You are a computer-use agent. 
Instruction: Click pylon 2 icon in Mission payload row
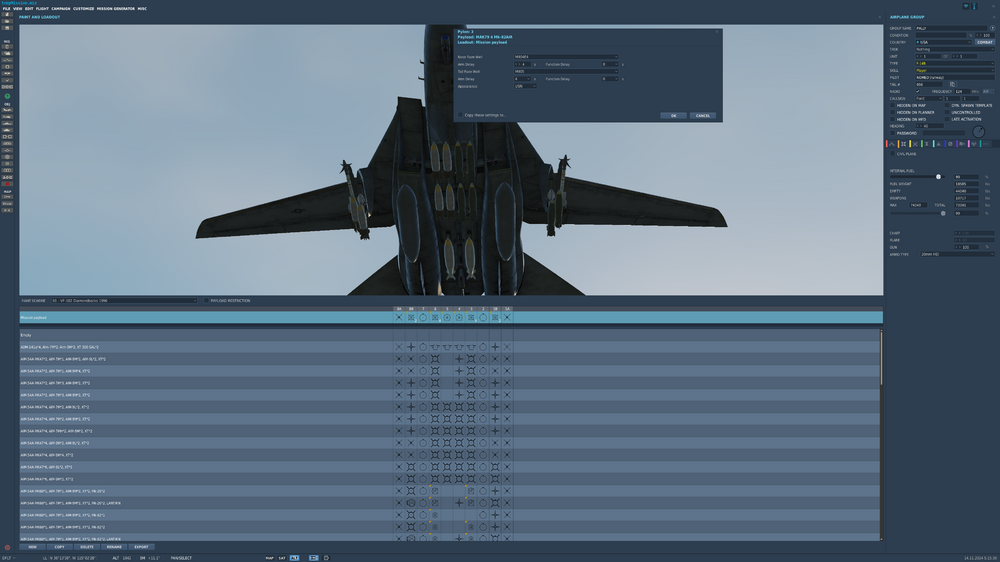[x=483, y=318]
